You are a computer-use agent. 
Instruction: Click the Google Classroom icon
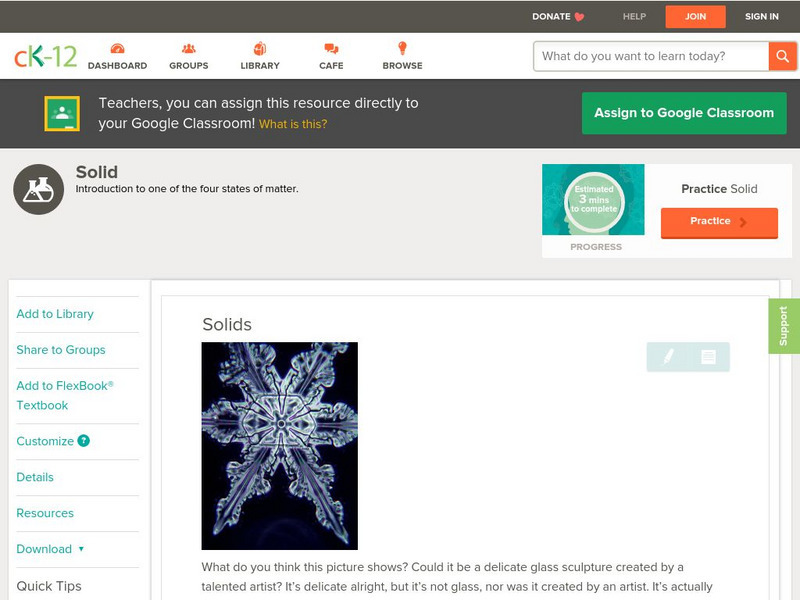[62, 113]
